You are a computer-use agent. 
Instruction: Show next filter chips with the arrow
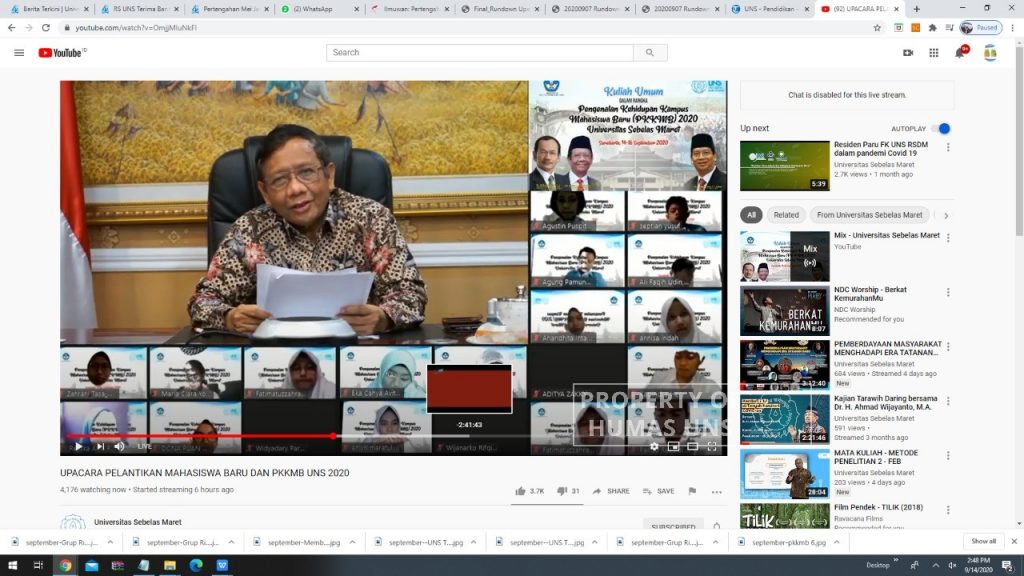(x=946, y=216)
